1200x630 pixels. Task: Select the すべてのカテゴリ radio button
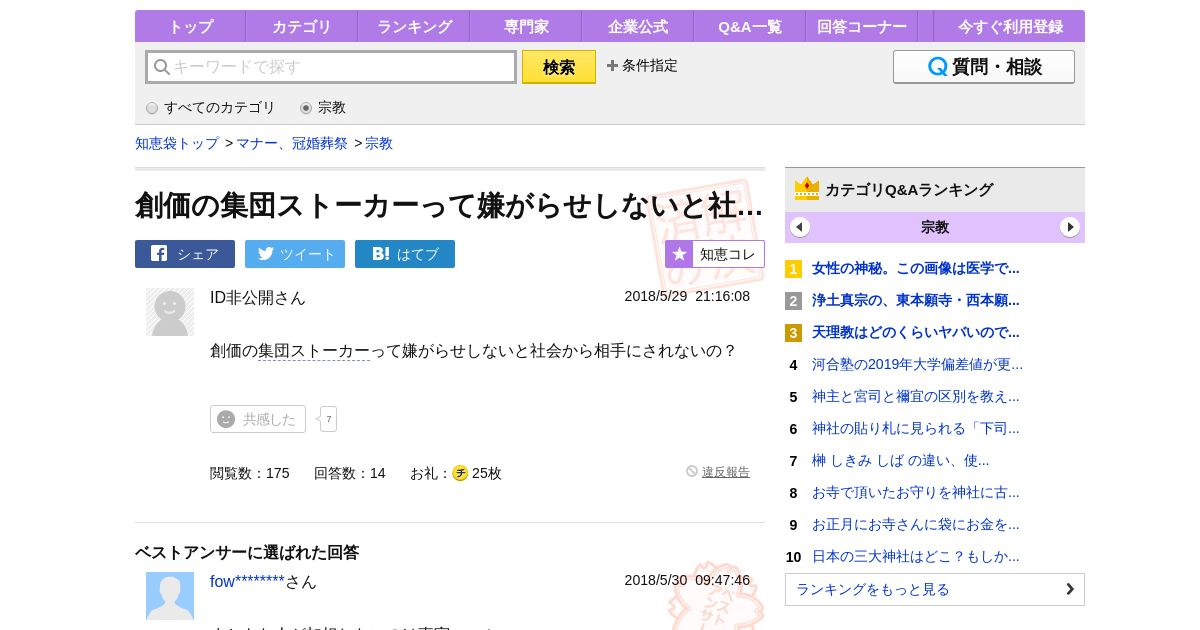tap(152, 108)
